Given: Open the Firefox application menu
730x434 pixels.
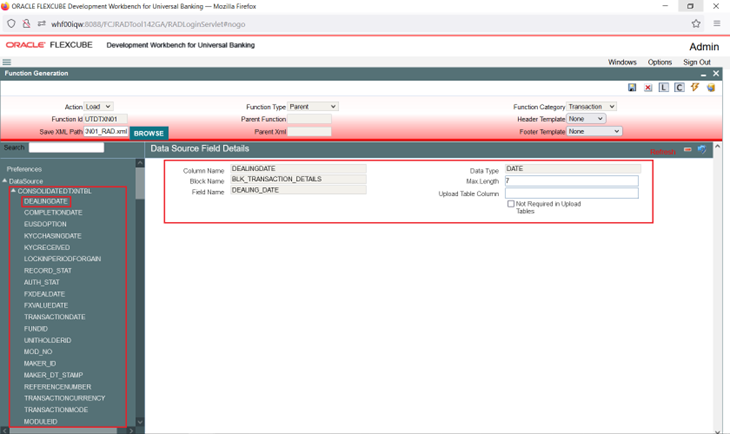Looking at the screenshot, I should (716, 23).
